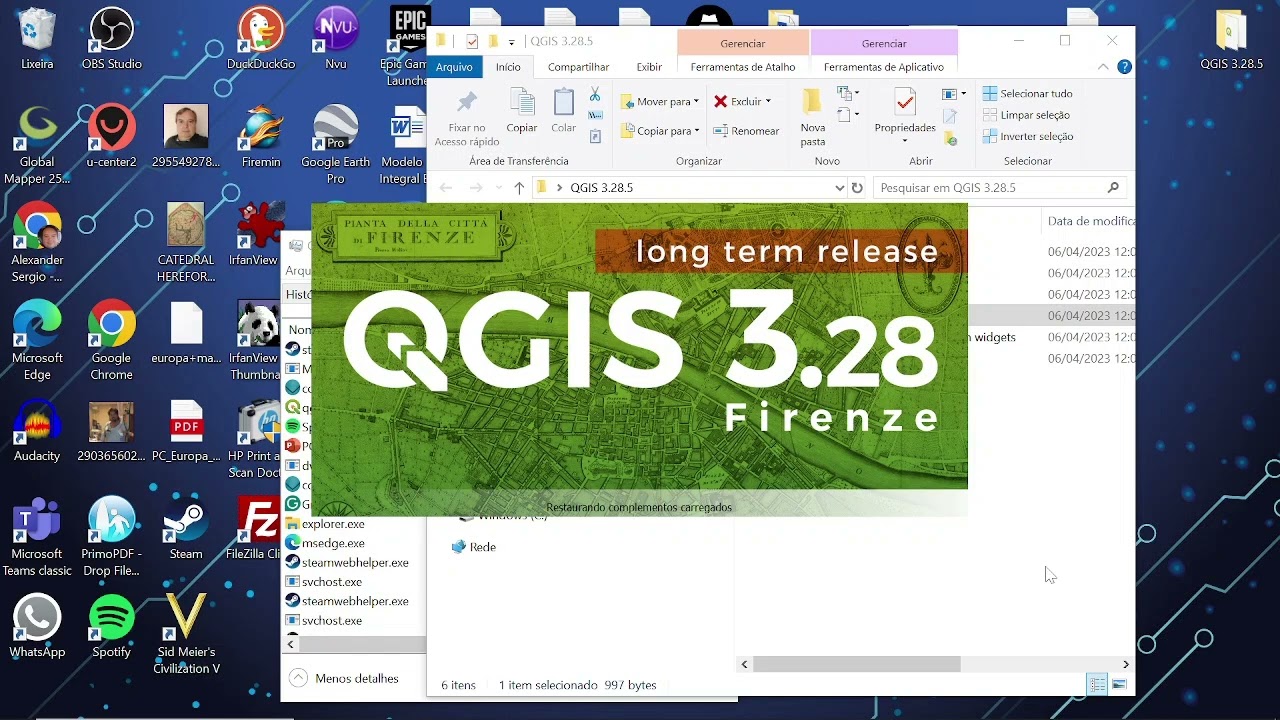This screenshot has width=1280, height=720.
Task: Select the PrimoPDF desktop shortcut
Action: 111,538
